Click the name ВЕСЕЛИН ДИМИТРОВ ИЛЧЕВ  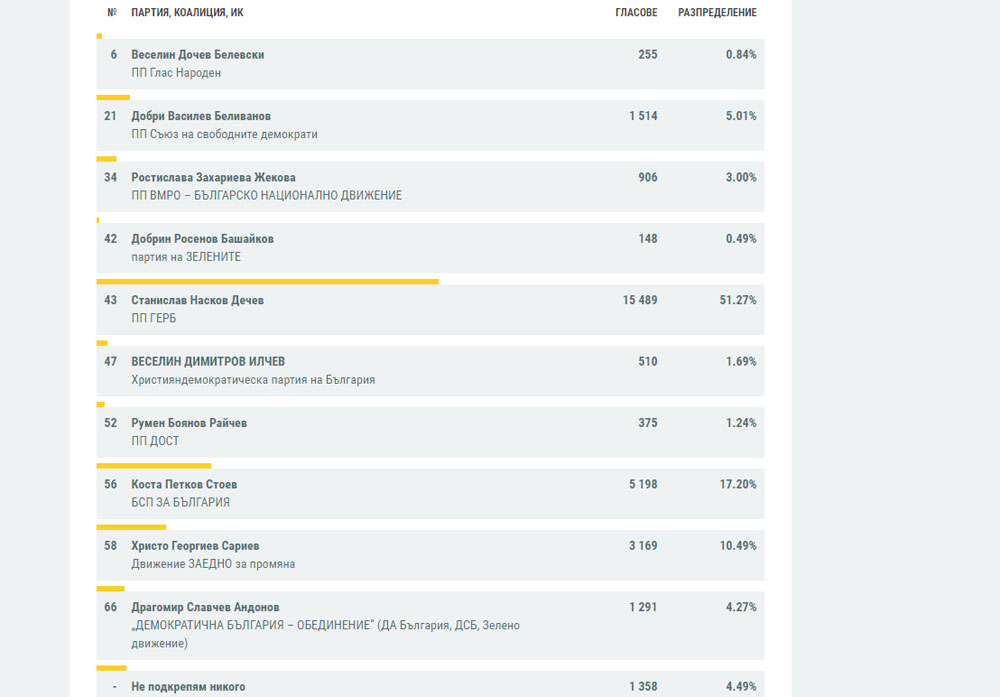[208, 362]
